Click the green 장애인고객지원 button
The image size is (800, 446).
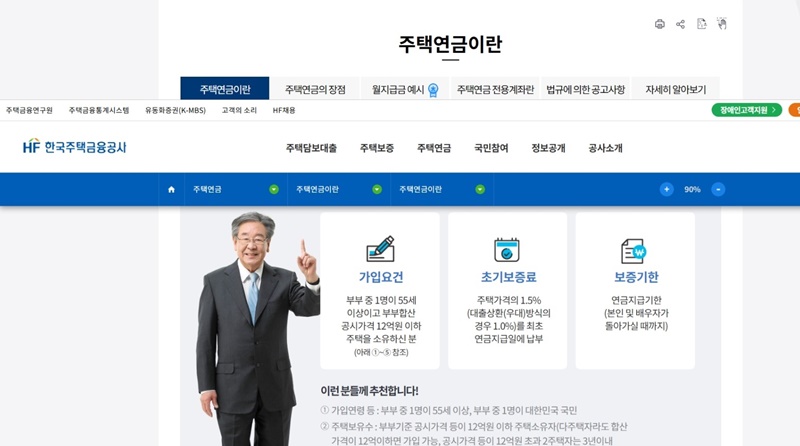coord(746,110)
